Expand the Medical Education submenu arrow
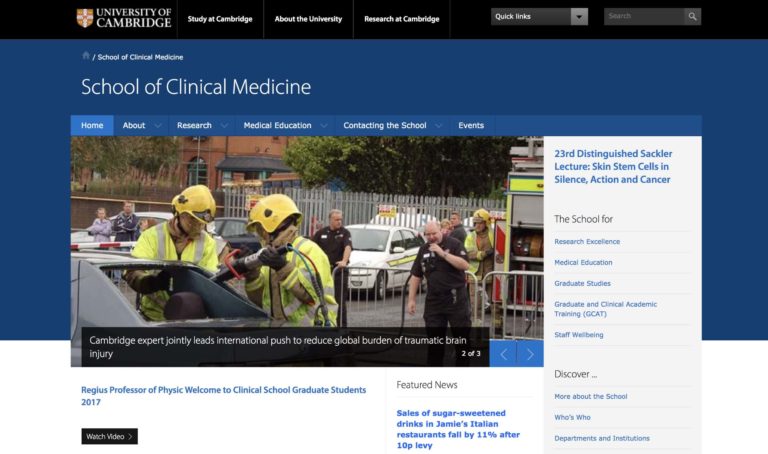The width and height of the screenshot is (768, 454). 322,126
